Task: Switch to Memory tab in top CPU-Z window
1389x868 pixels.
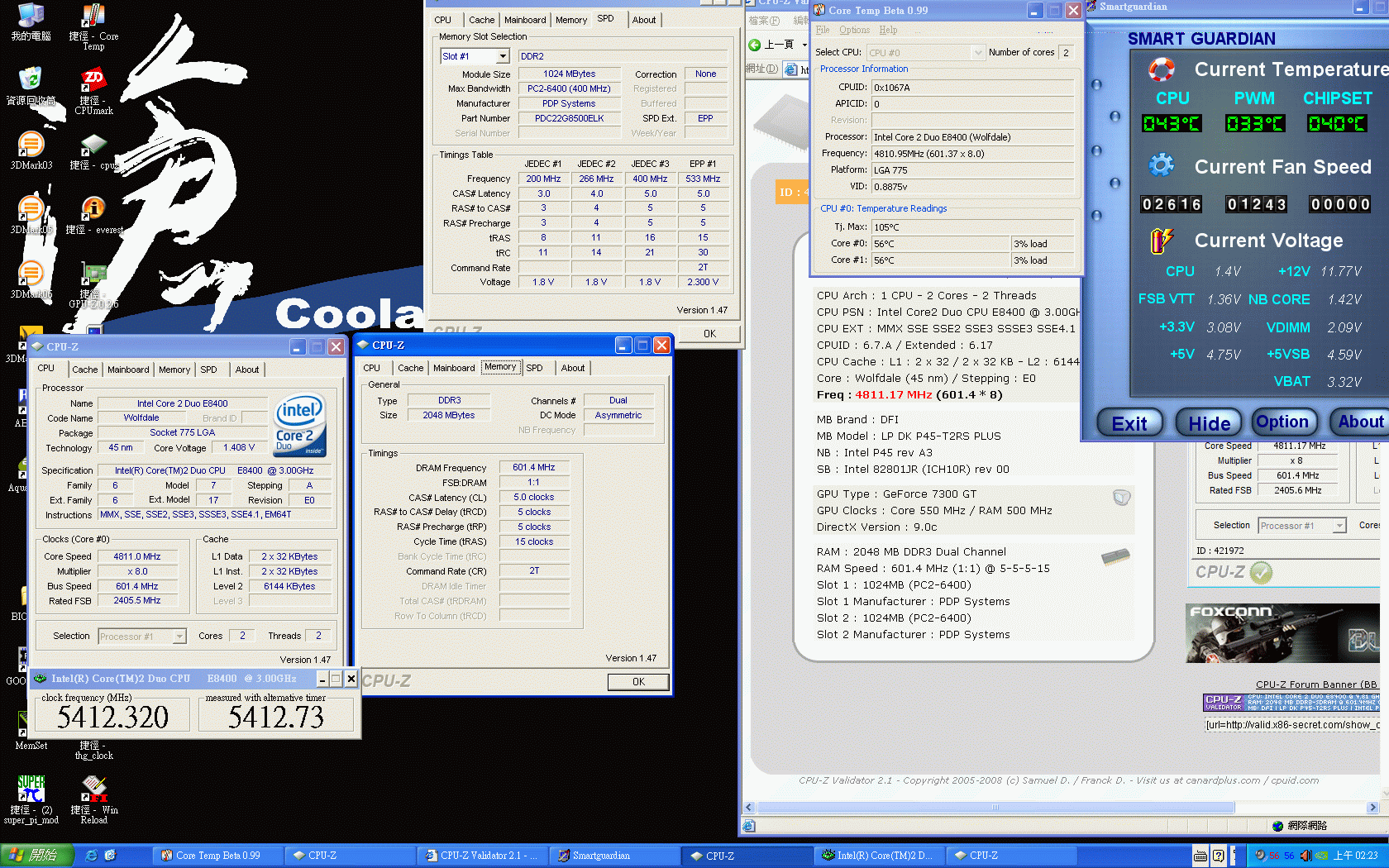Action: click(571, 20)
